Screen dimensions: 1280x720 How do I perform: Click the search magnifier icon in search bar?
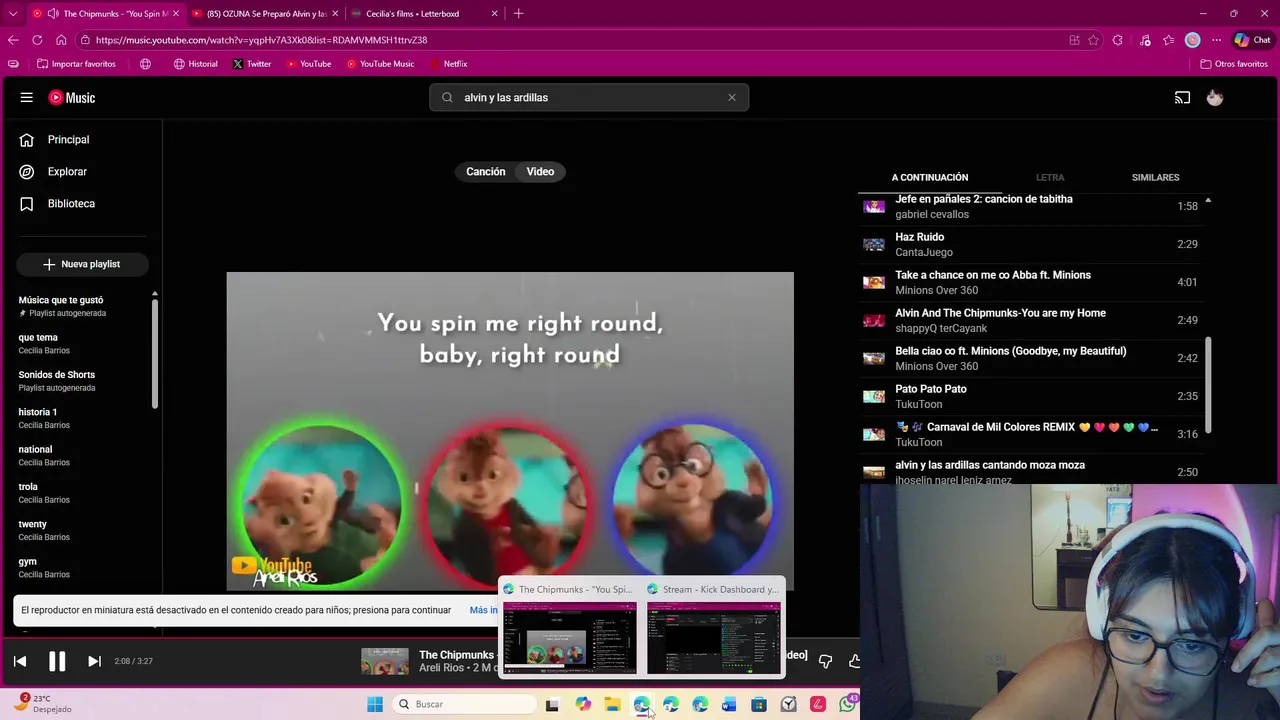tap(447, 97)
